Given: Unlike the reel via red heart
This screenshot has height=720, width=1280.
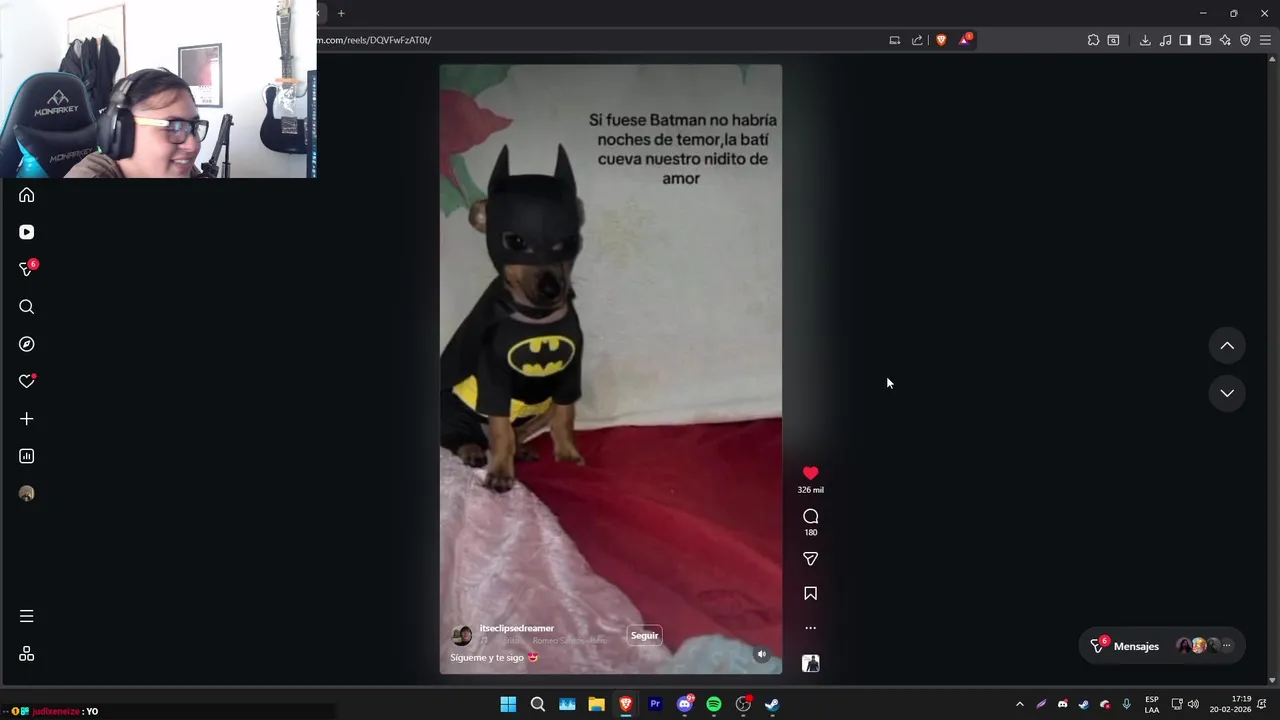Looking at the screenshot, I should tap(811, 473).
